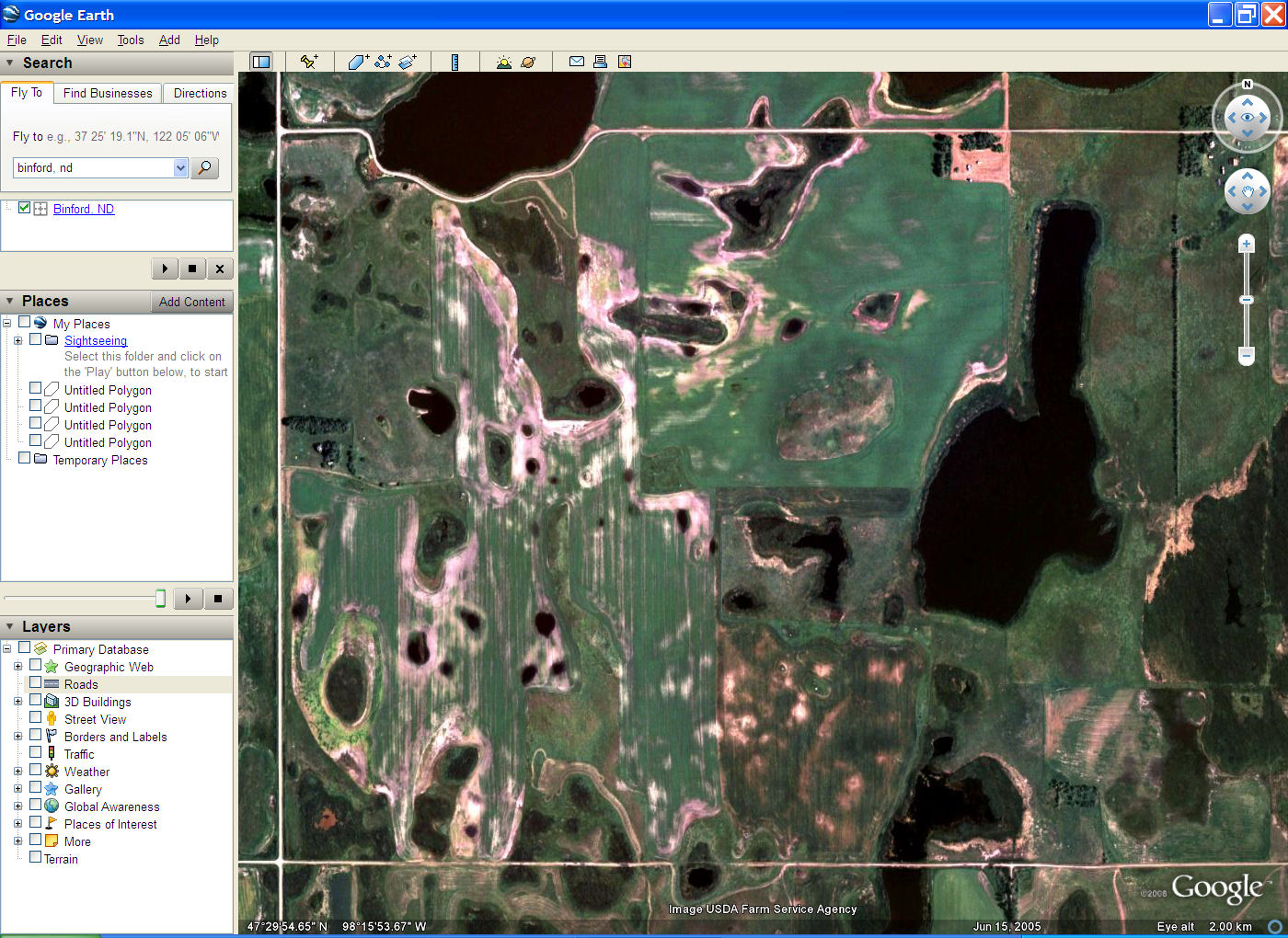Open the Help menu
The image size is (1288, 938).
tap(207, 40)
